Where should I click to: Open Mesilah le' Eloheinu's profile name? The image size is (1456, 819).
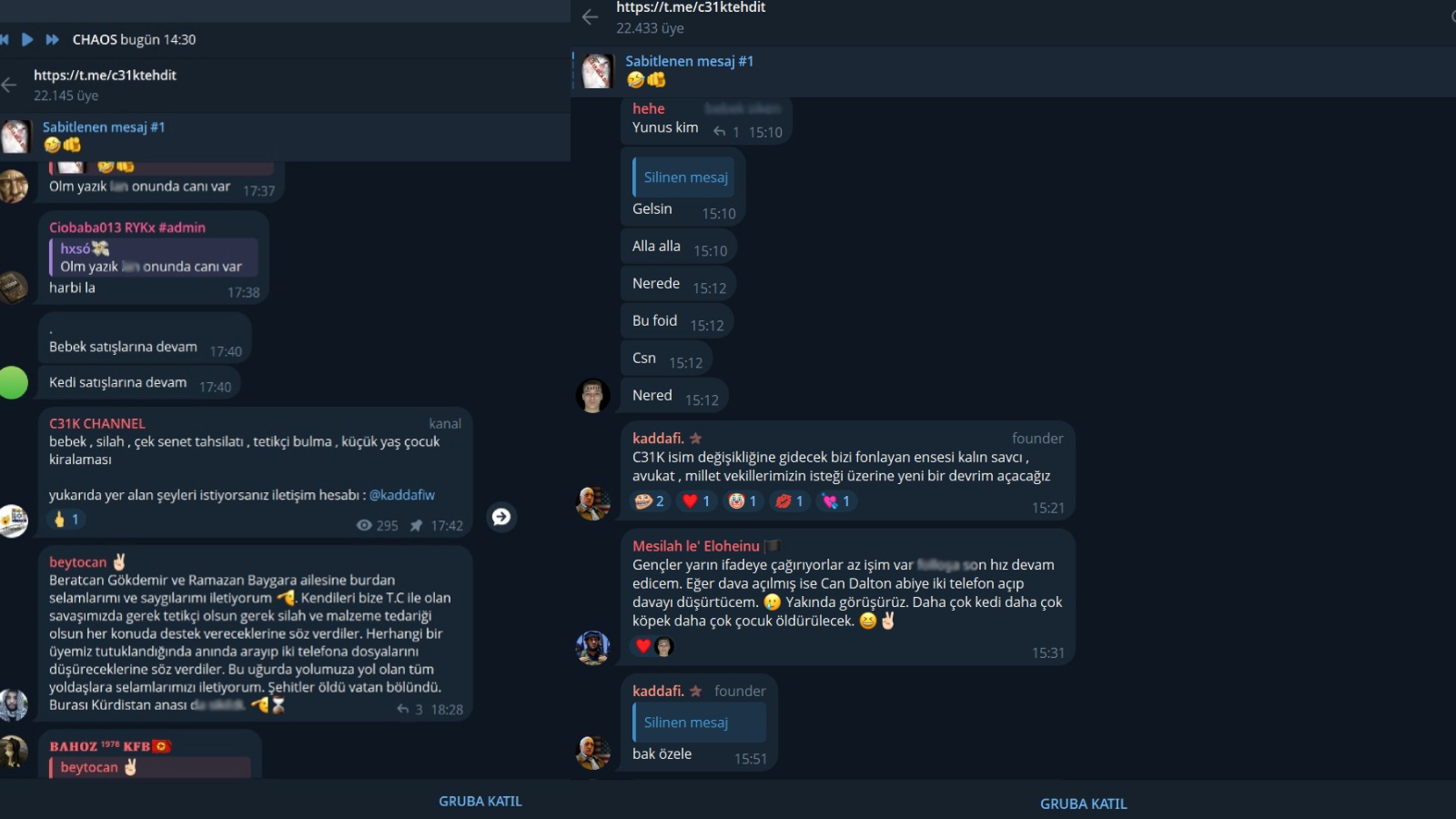pos(695,546)
